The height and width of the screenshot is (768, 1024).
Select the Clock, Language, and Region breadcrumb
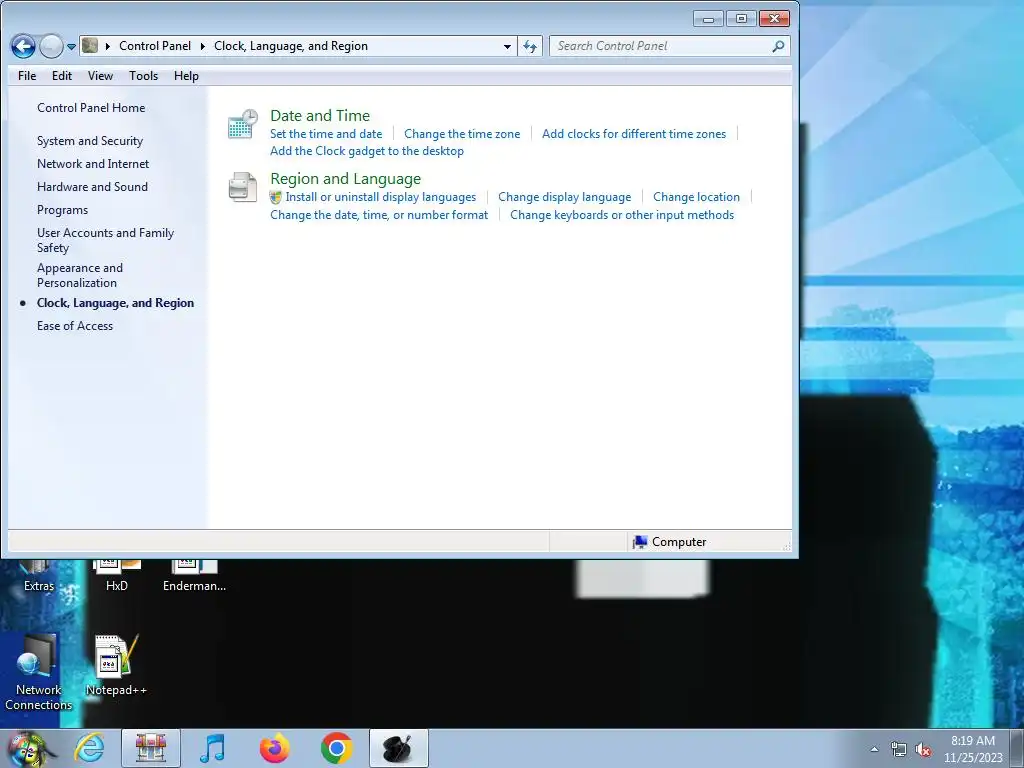291,46
